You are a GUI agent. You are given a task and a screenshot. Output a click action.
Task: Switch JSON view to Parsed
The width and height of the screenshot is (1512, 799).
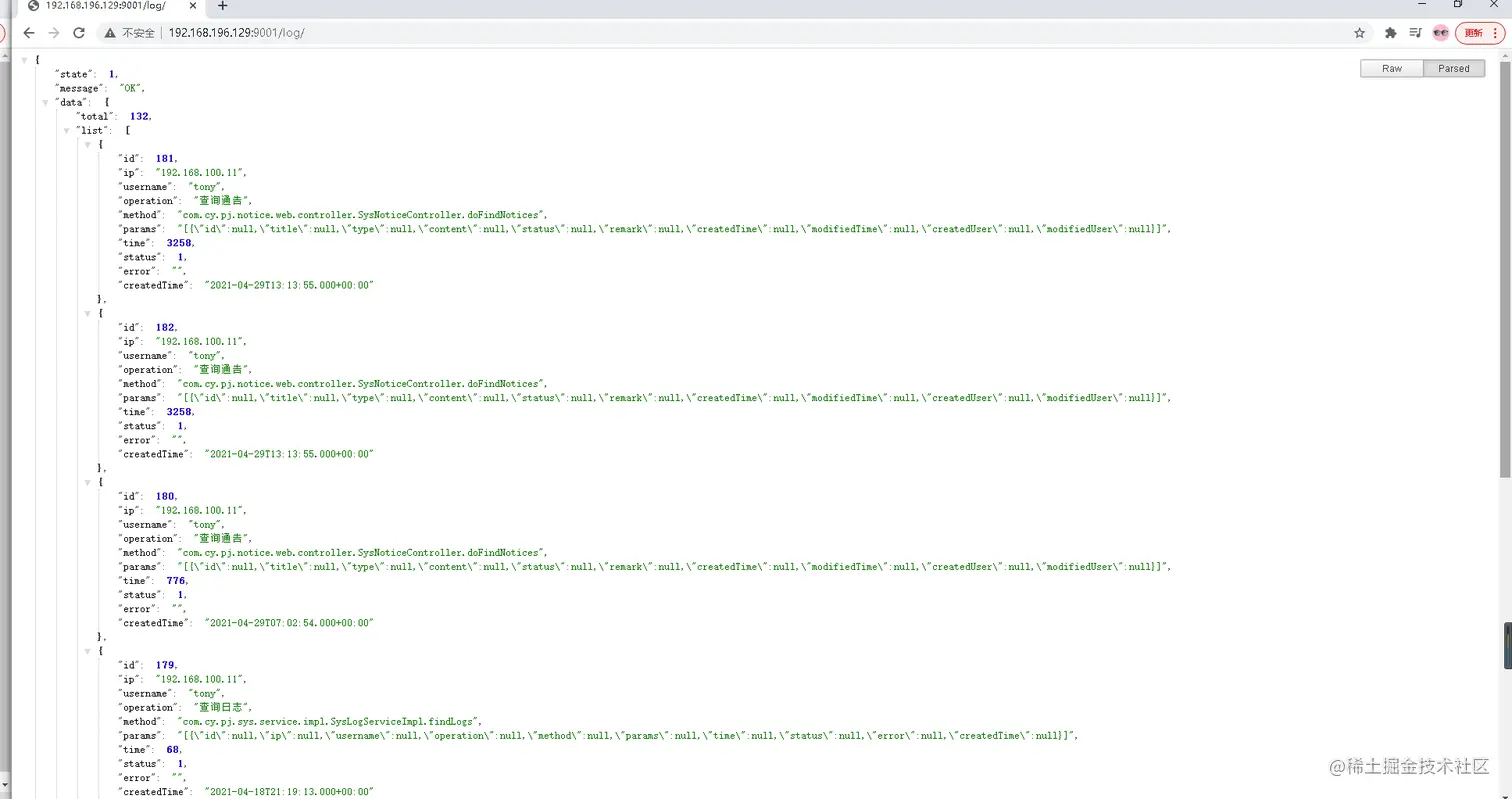point(1454,68)
